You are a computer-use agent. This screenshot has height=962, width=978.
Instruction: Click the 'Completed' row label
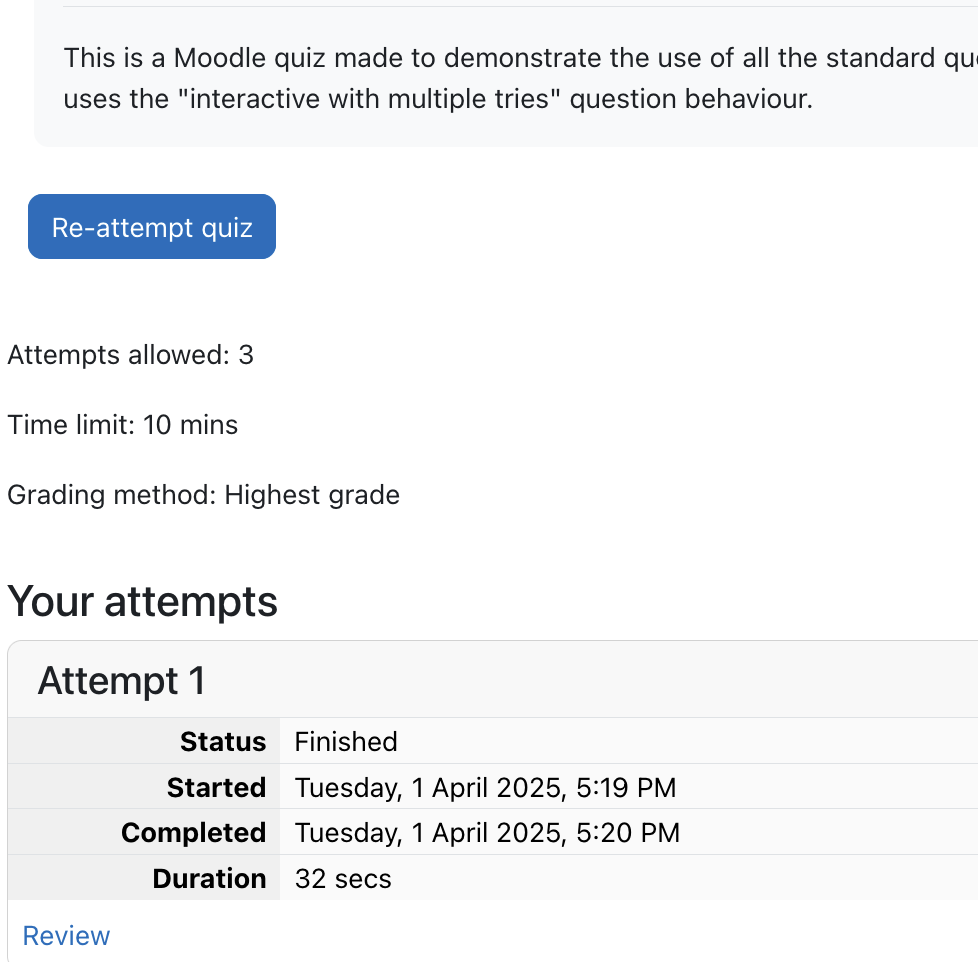coord(193,833)
